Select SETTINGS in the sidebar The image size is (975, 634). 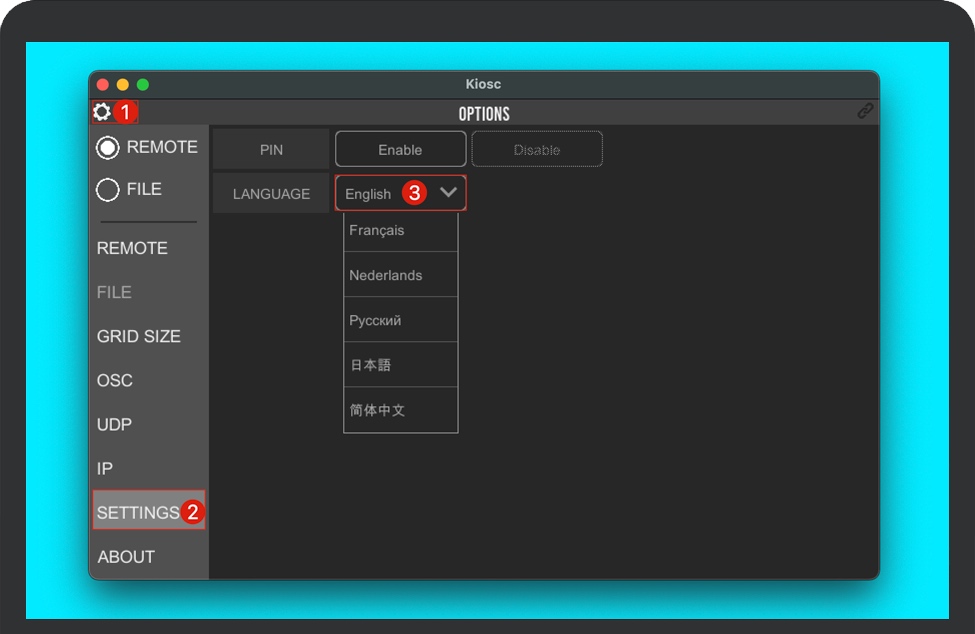(x=139, y=512)
